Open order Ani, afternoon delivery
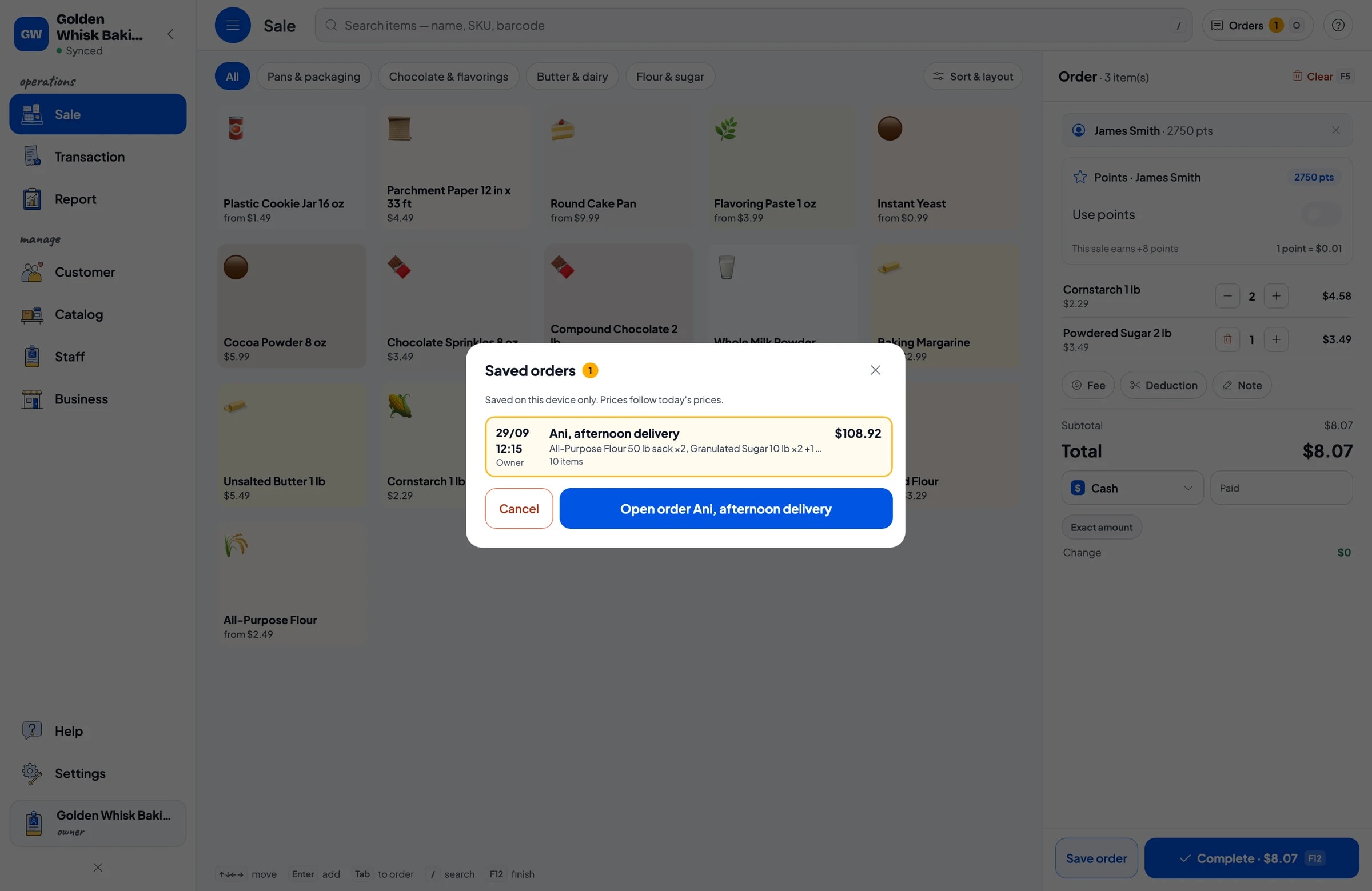Image resolution: width=1372 pixels, height=891 pixels. [x=725, y=508]
